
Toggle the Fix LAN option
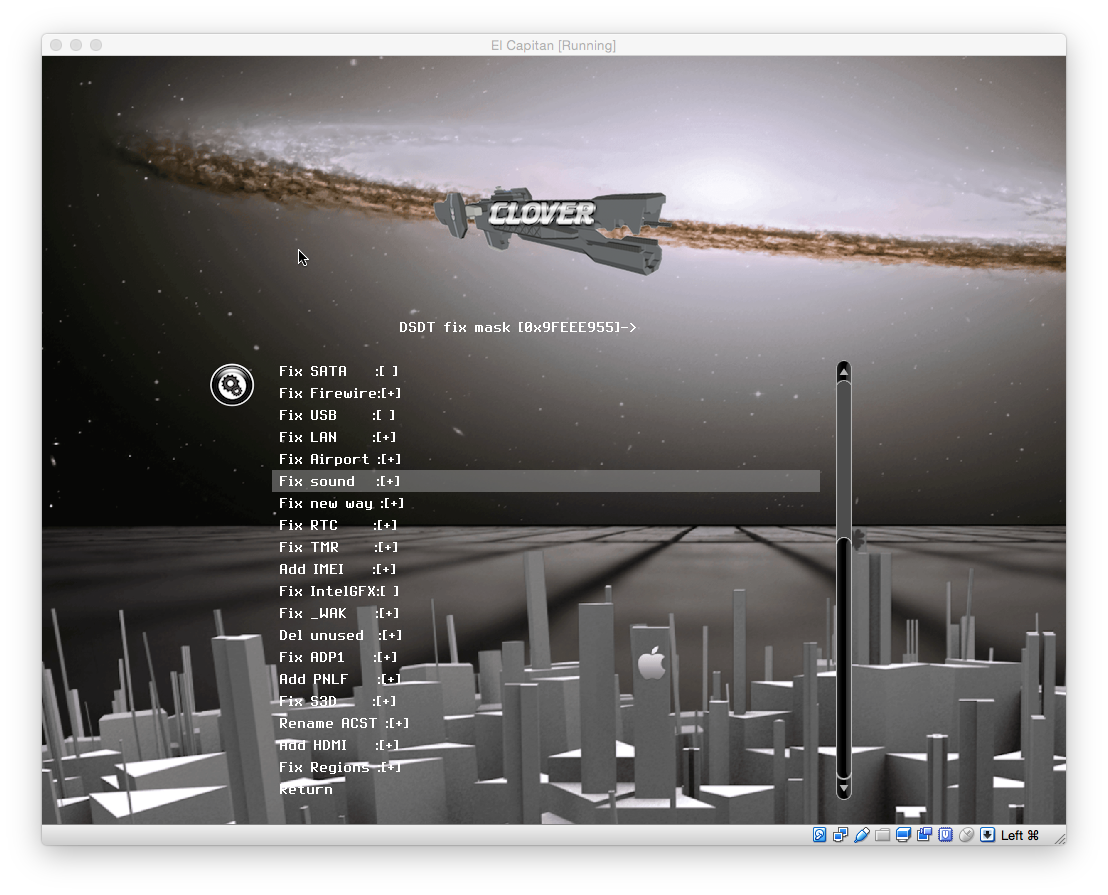pos(546,437)
